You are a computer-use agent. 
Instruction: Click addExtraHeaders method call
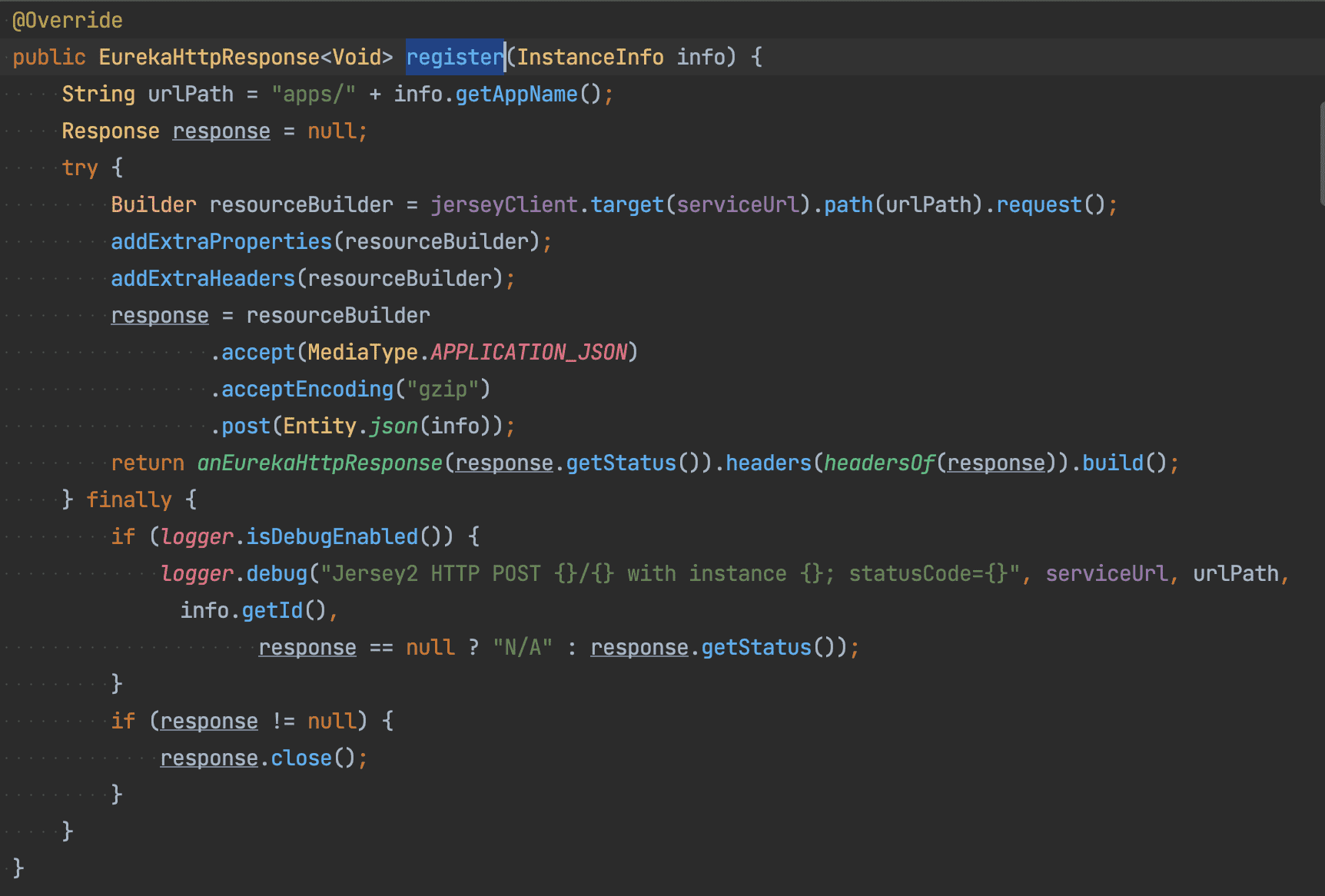coord(203,278)
